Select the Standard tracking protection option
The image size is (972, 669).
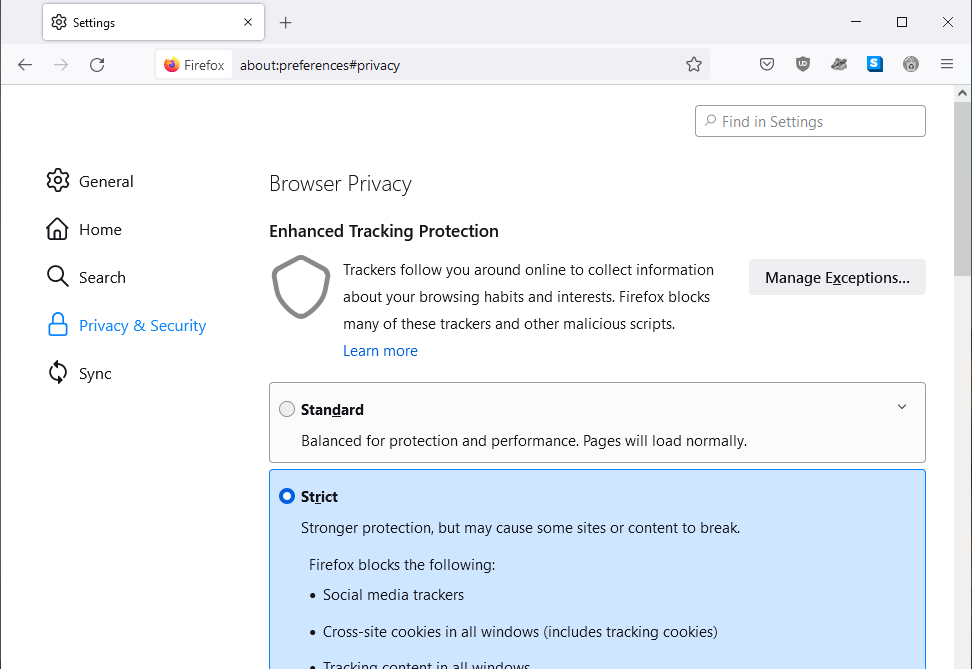click(287, 408)
